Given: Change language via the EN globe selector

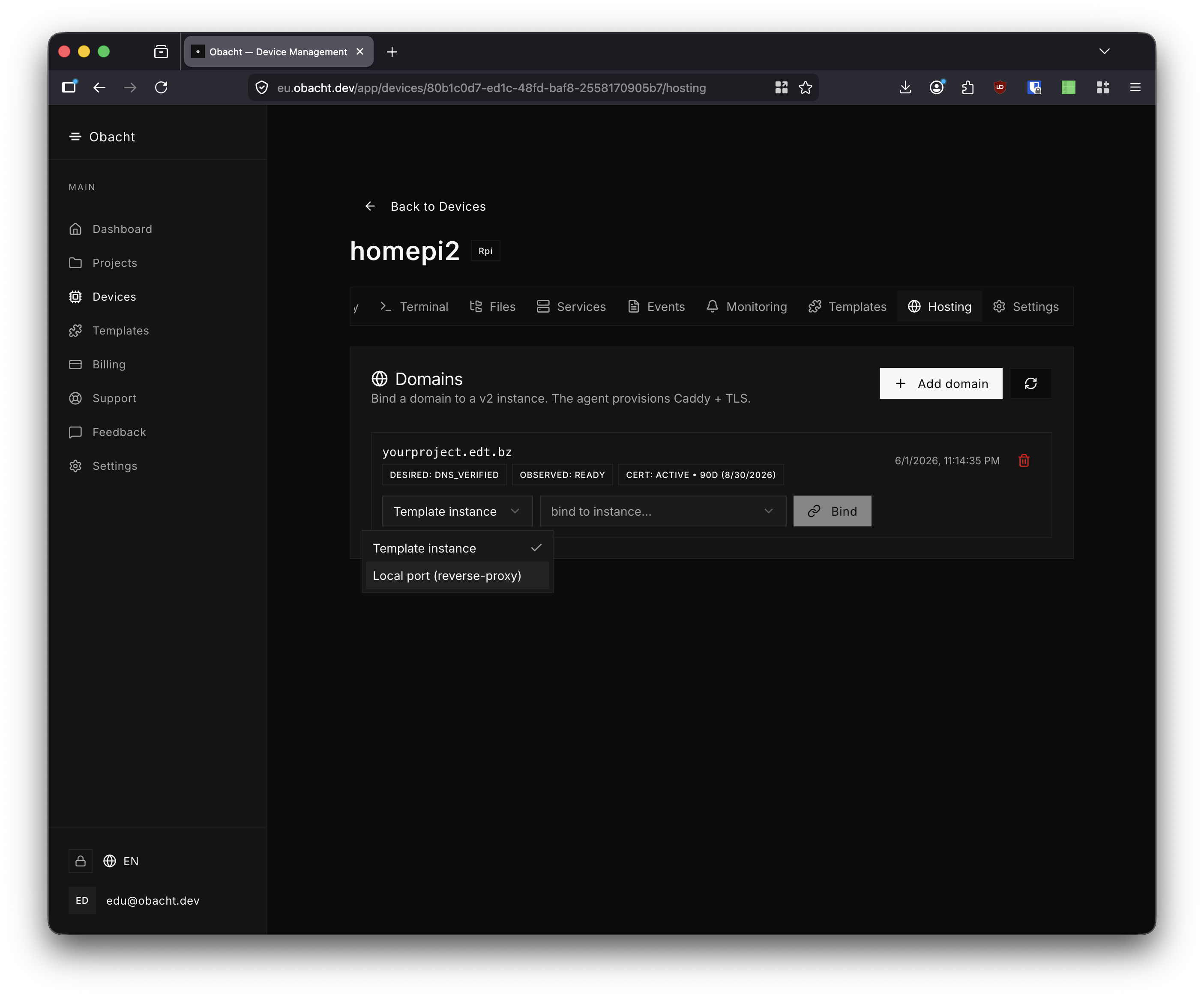Looking at the screenshot, I should 121,861.
